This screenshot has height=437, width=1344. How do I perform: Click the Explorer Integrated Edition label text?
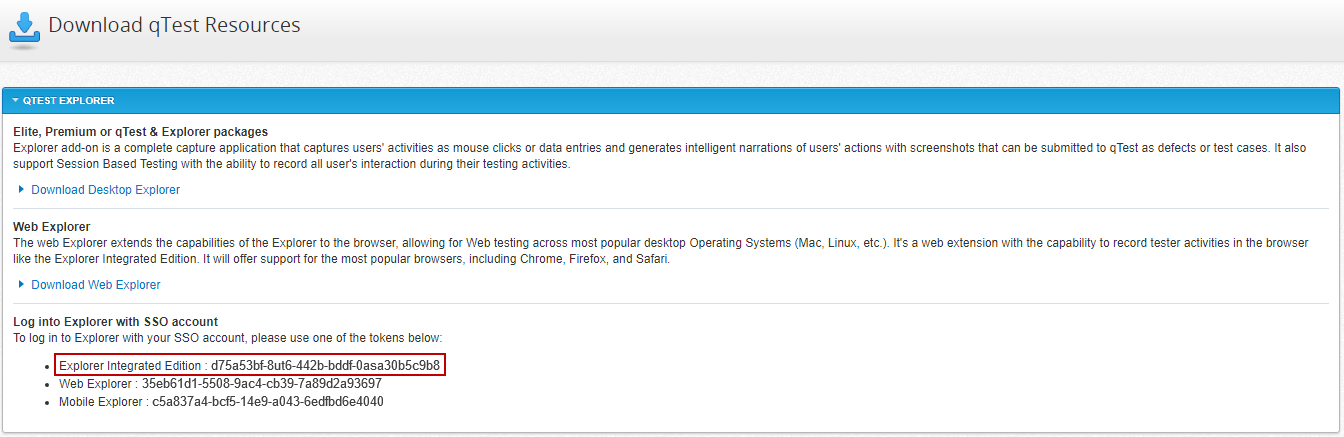(130, 366)
